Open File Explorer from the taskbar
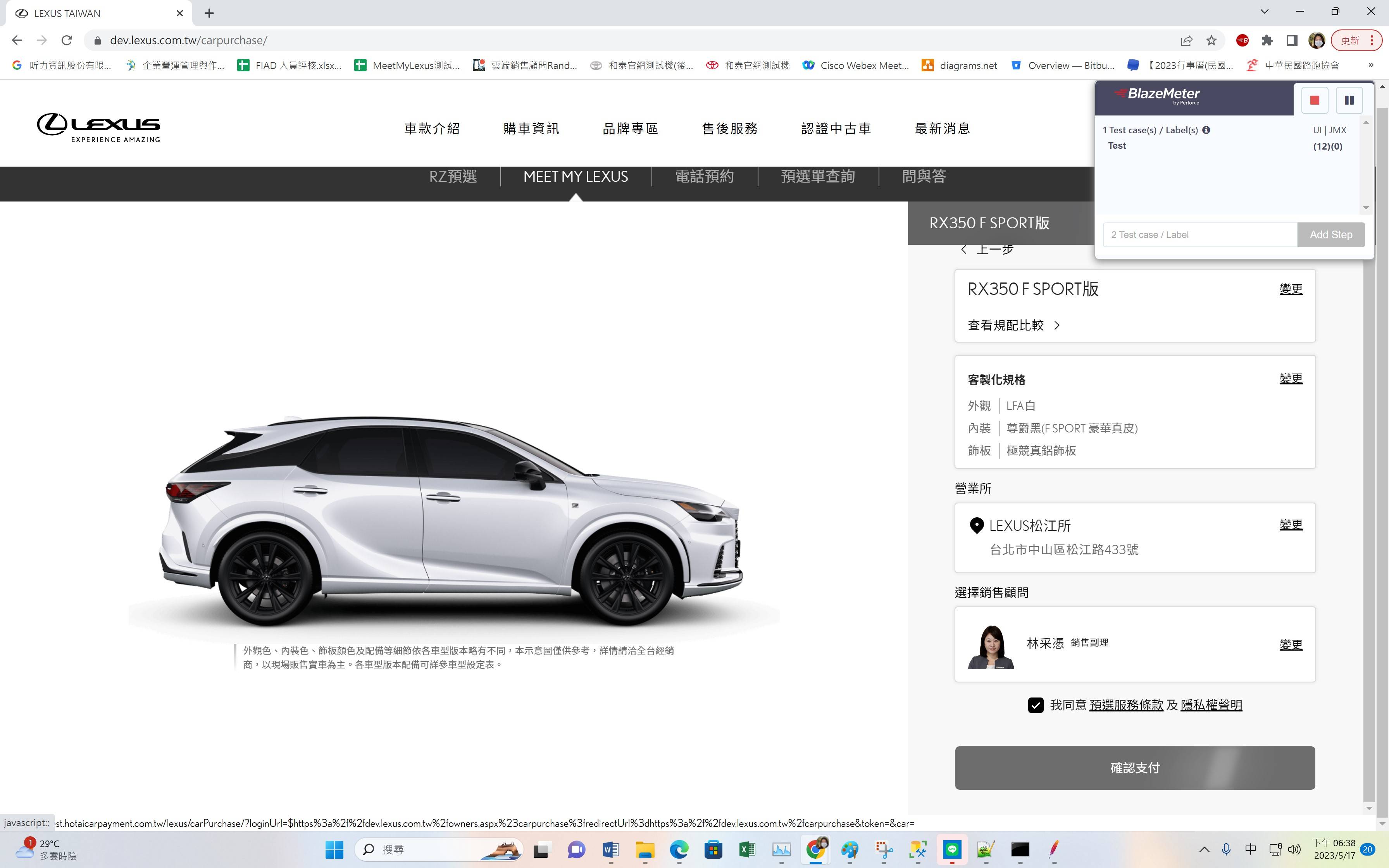 pyautogui.click(x=645, y=850)
